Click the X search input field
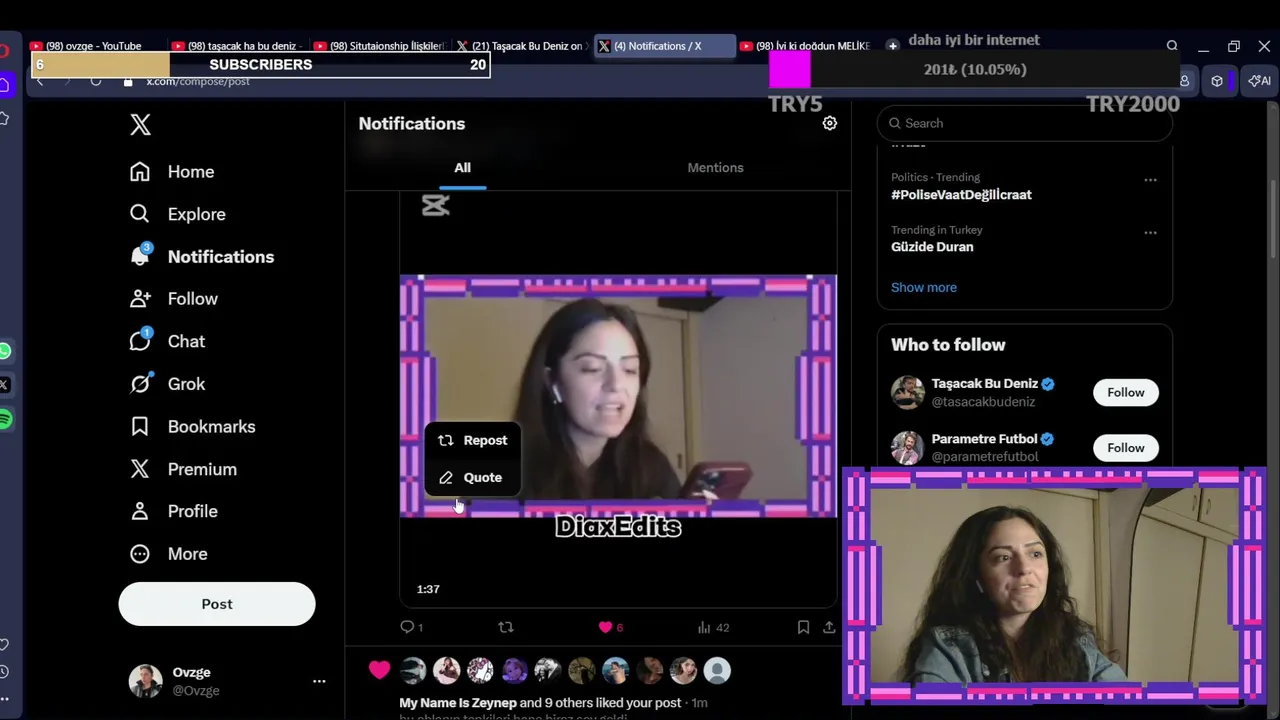Viewport: 1280px width, 720px height. click(x=1025, y=123)
